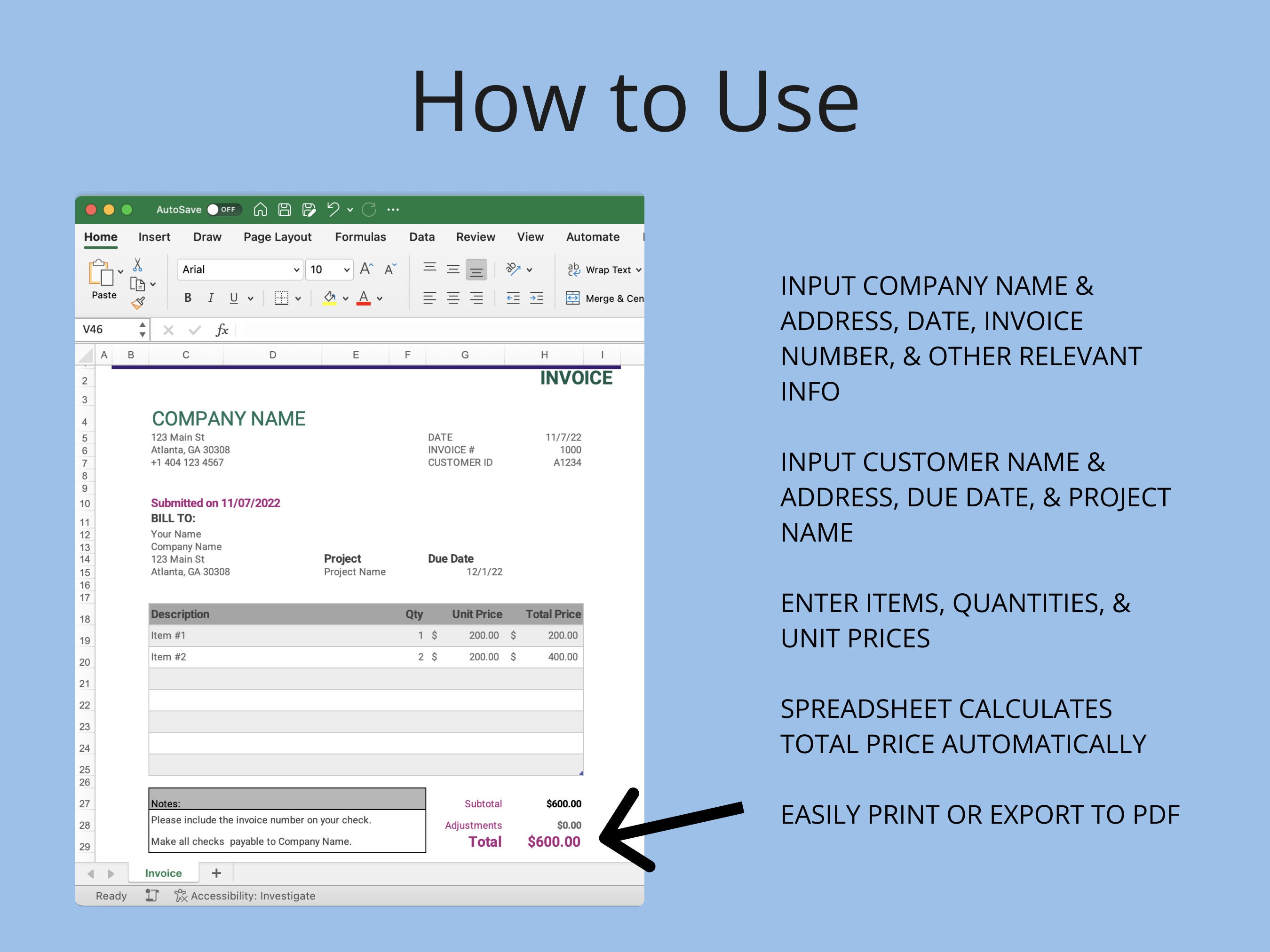This screenshot has width=1270, height=952.
Task: Click the Underline icon
Action: [233, 298]
